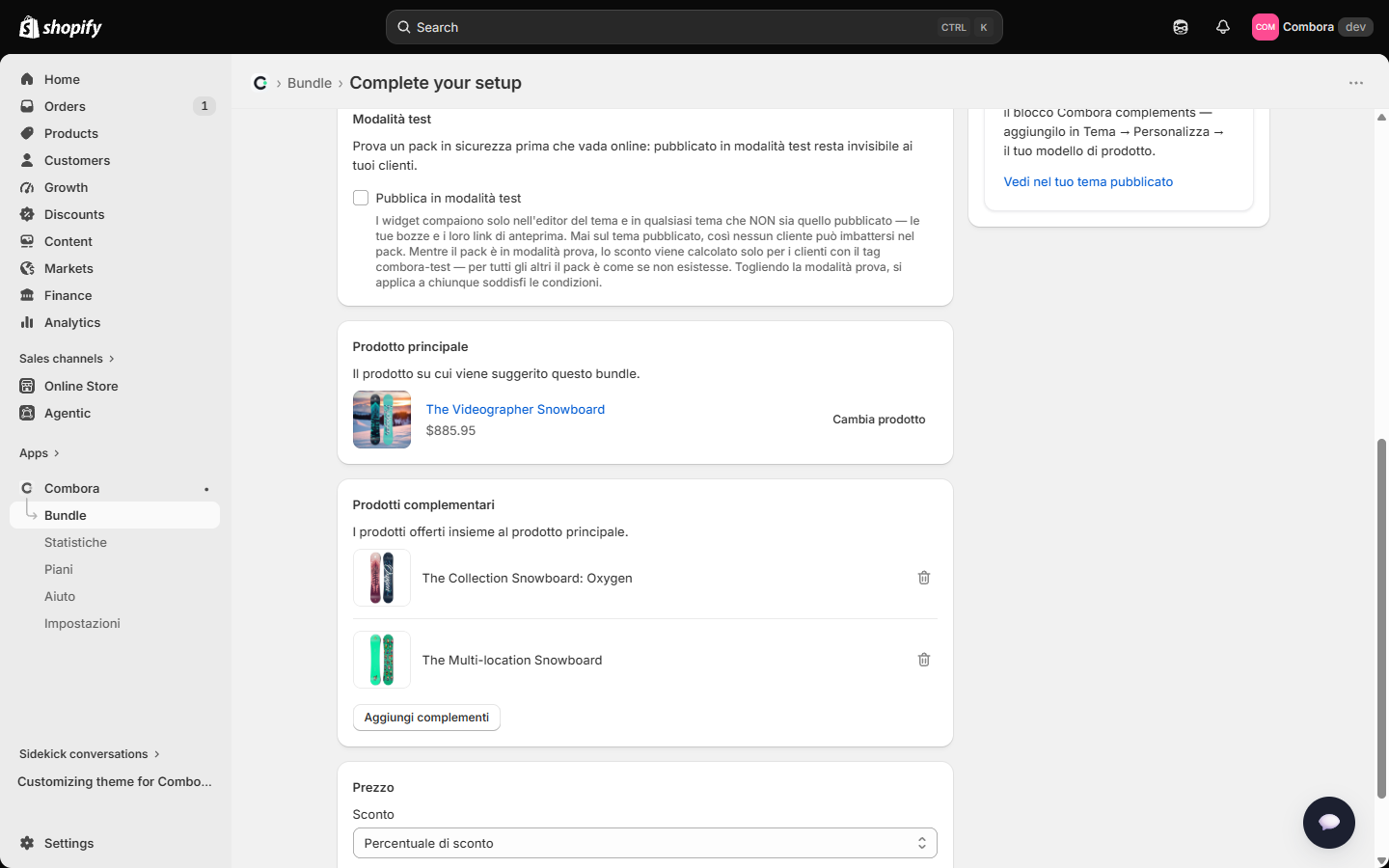Click the Agentic channel icon
Viewport: 1389px width, 868px height.
27,413
